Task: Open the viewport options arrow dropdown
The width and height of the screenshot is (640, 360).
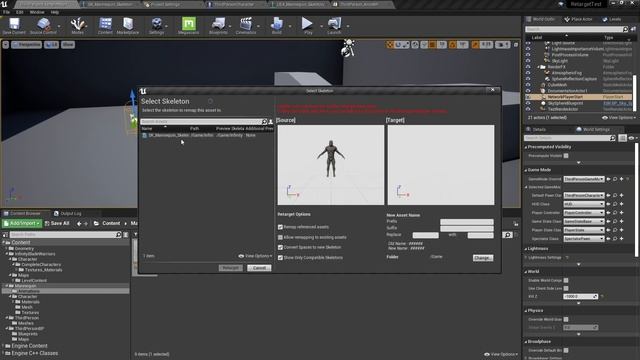Action: [6, 44]
